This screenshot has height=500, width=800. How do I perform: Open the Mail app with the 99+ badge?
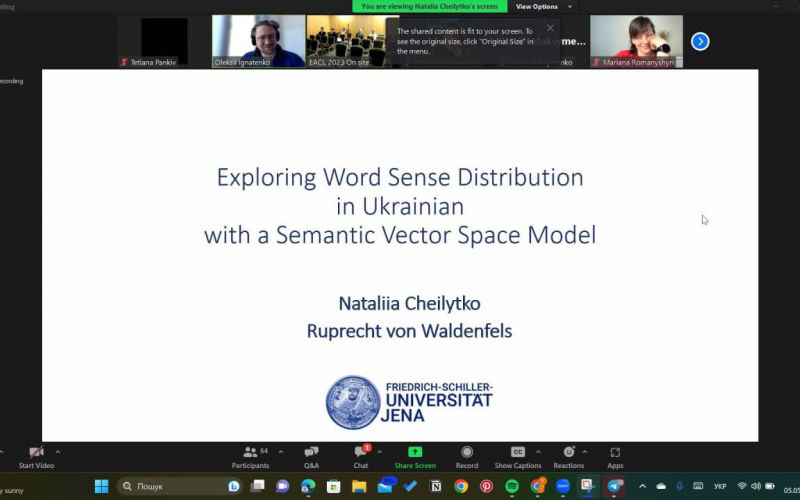point(386,485)
